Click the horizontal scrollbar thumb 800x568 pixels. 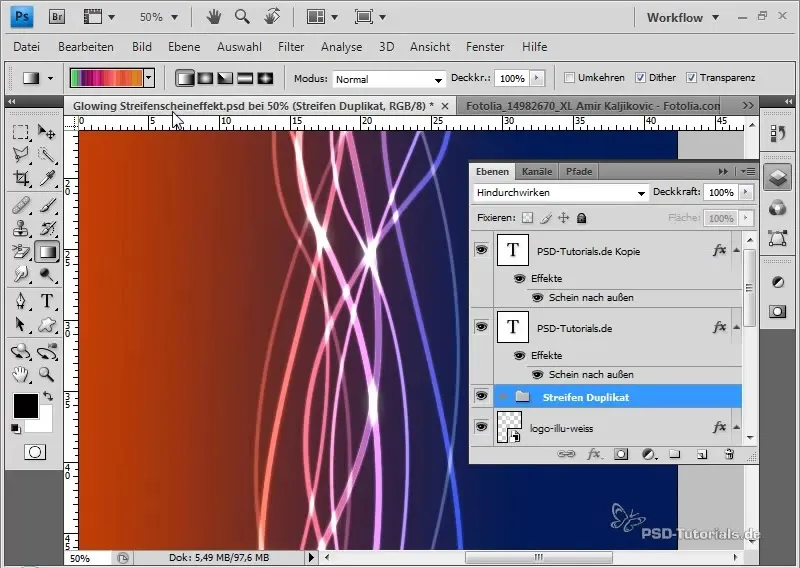(x=538, y=557)
